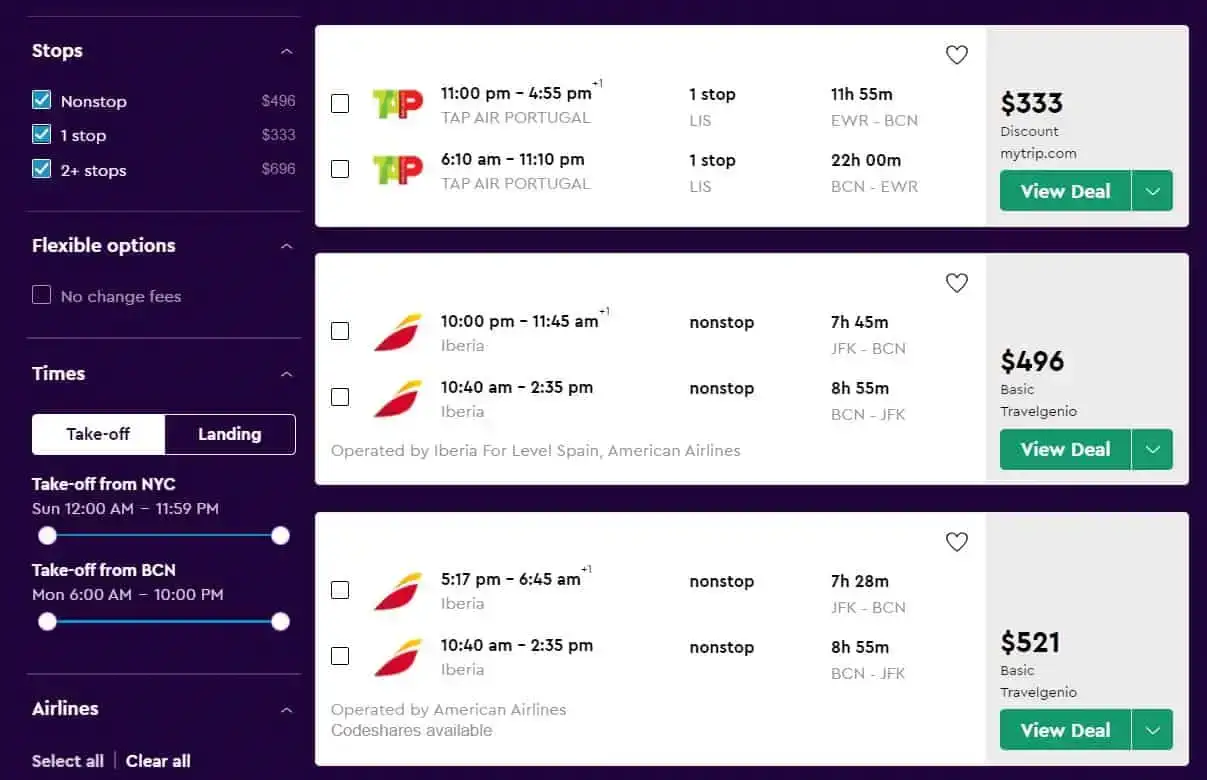Expand more options next to $496 View Deal
1207x780 pixels.
pos(1152,449)
